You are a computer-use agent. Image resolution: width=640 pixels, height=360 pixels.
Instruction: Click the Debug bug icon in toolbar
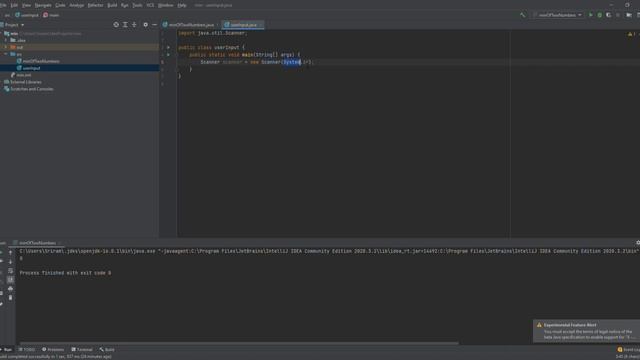600,15
